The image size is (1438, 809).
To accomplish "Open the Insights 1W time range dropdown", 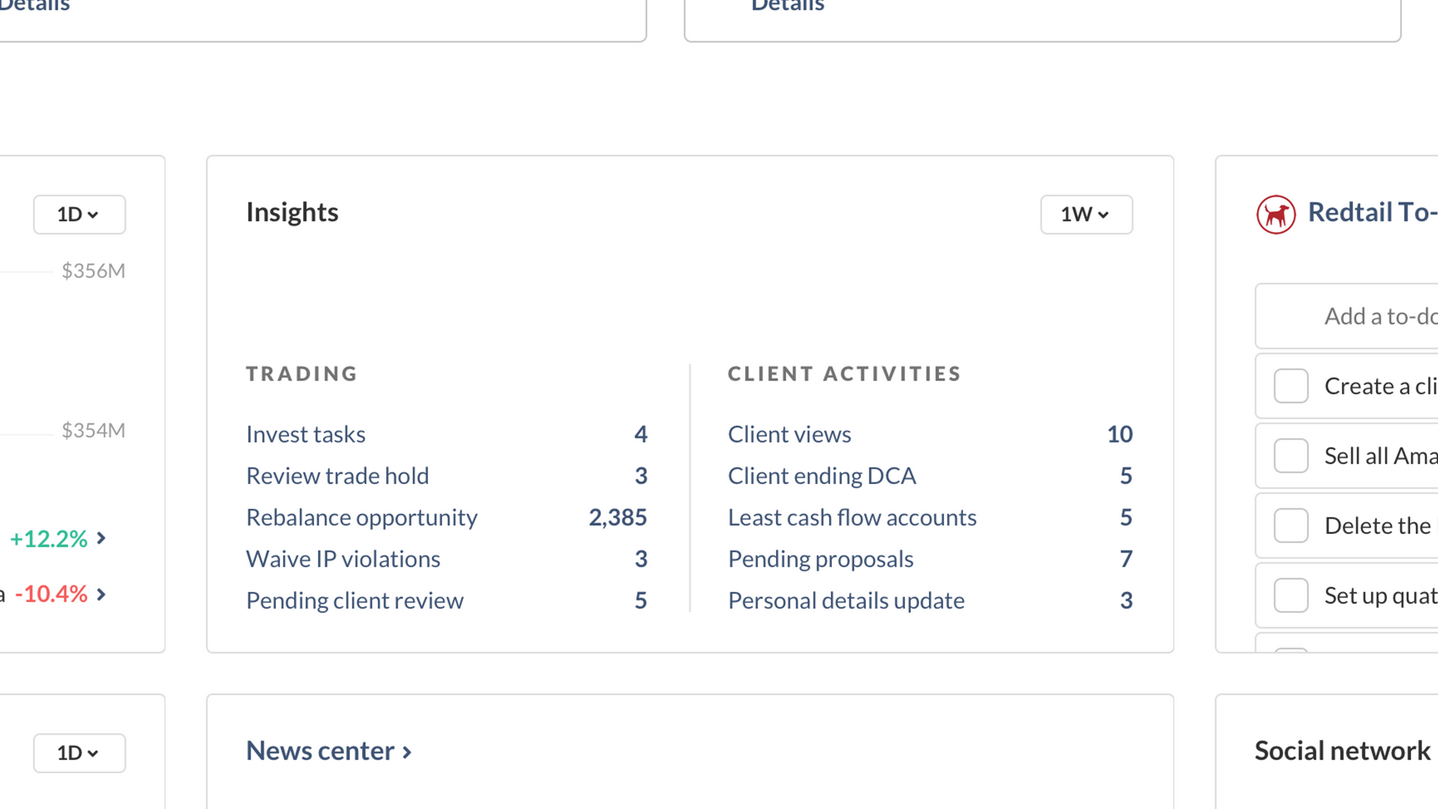I will [1086, 214].
